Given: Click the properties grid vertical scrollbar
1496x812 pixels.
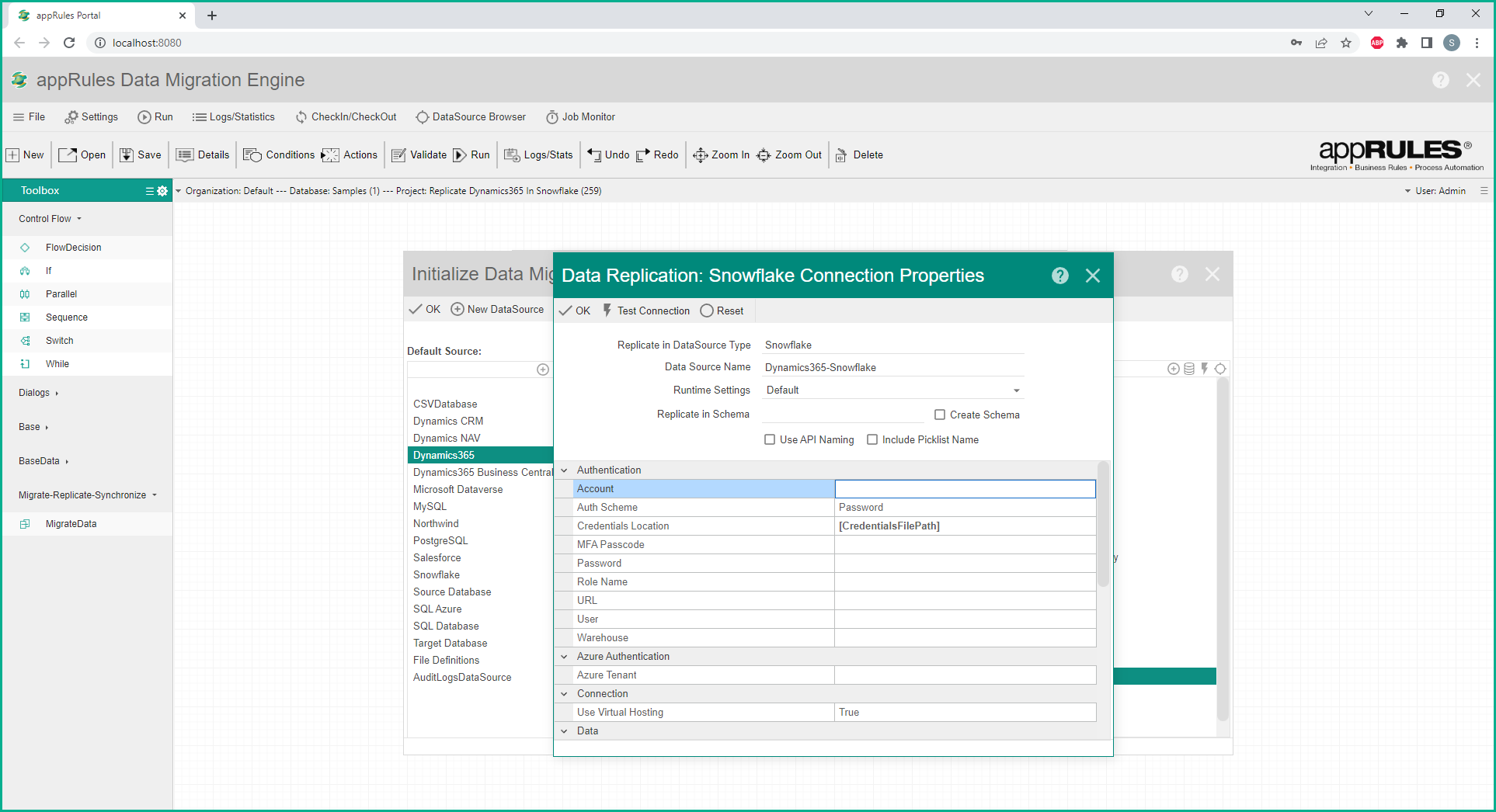Looking at the screenshot, I should click(1103, 525).
